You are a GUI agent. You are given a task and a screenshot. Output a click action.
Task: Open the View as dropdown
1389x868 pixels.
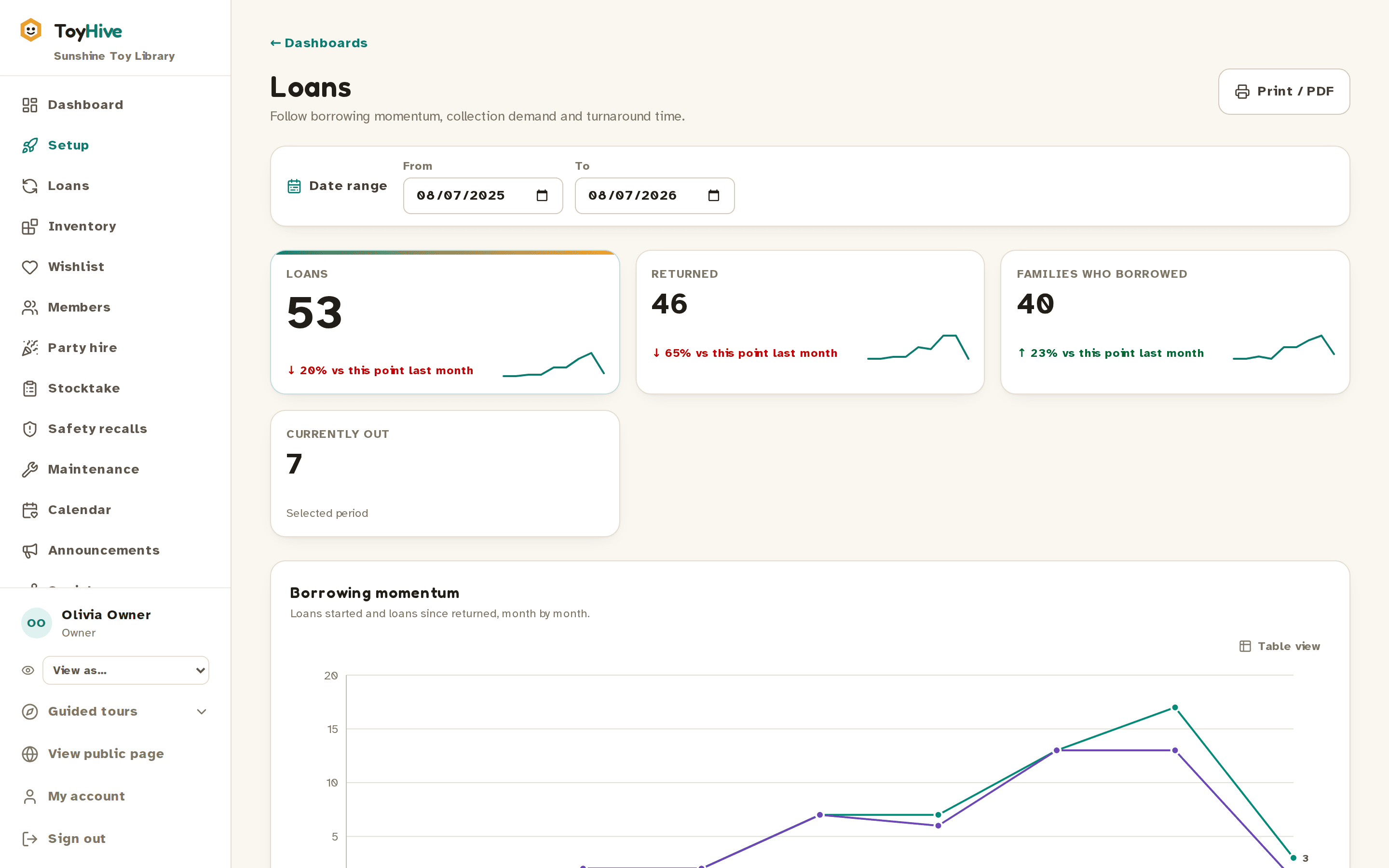tap(126, 670)
